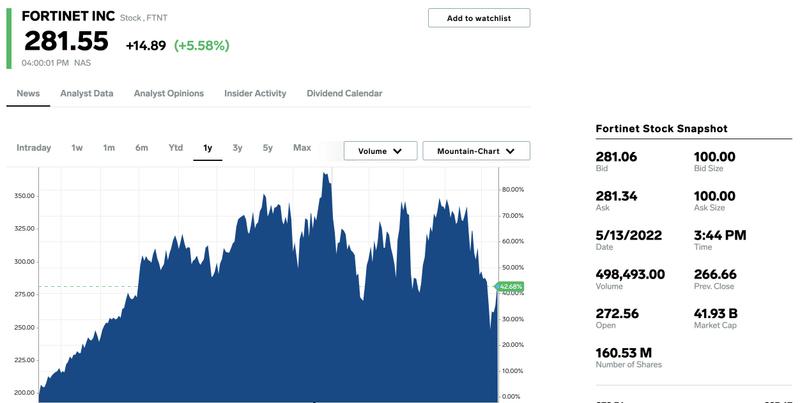Image resolution: width=800 pixels, height=403 pixels.
Task: Click the 272.56 Open value
Action: pyautogui.click(x=617, y=314)
